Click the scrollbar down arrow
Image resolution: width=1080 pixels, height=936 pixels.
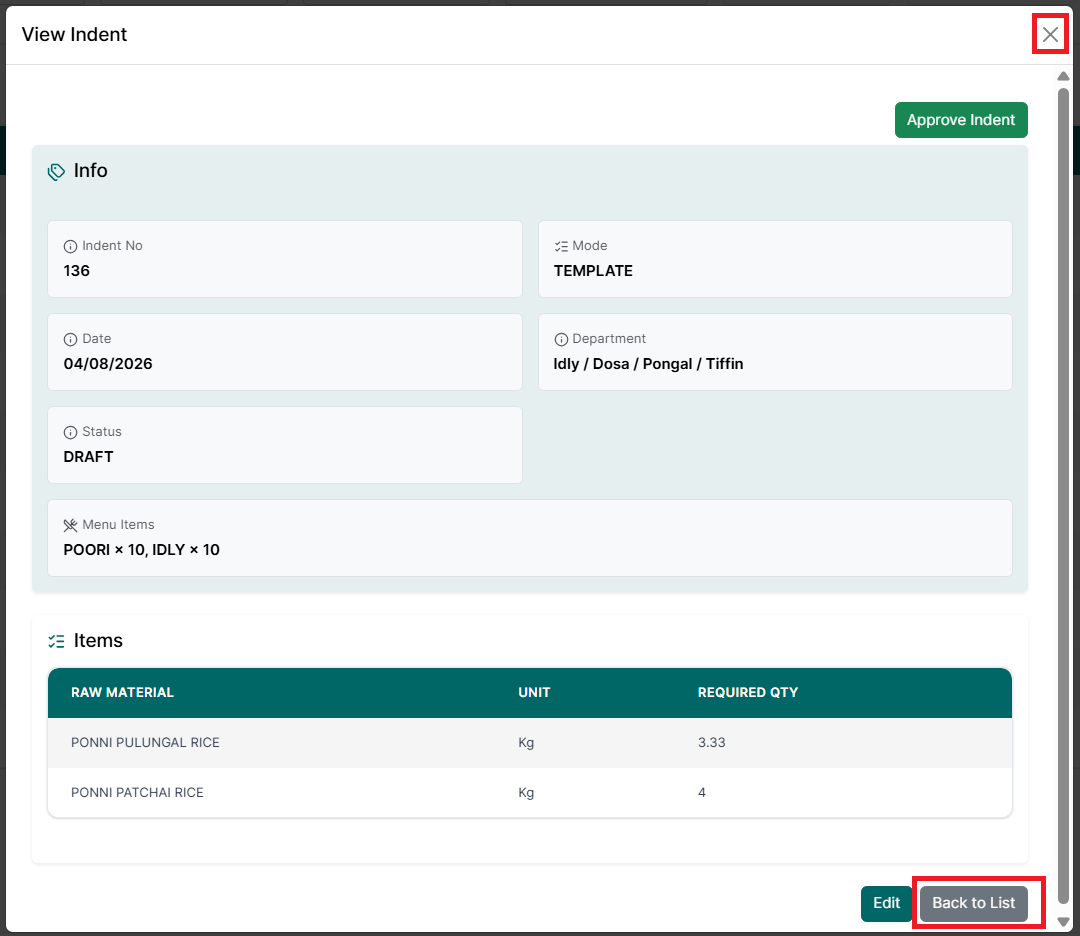pyautogui.click(x=1063, y=922)
